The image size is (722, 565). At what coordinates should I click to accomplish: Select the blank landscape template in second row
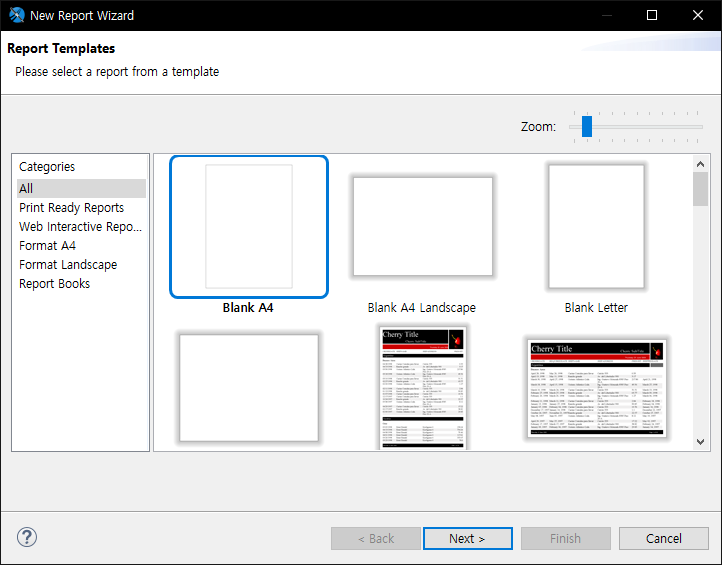tap(249, 388)
